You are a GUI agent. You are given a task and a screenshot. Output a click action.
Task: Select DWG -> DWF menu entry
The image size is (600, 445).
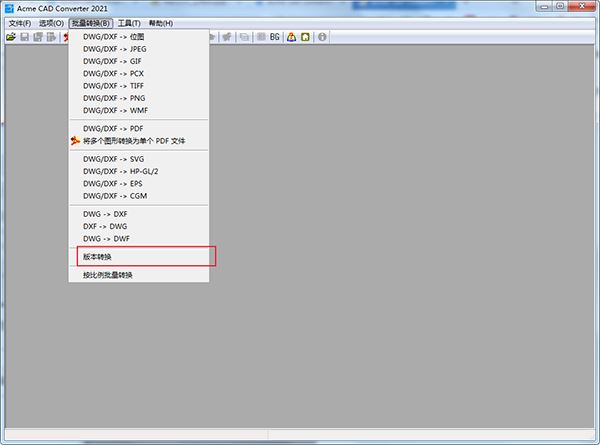[139, 238]
